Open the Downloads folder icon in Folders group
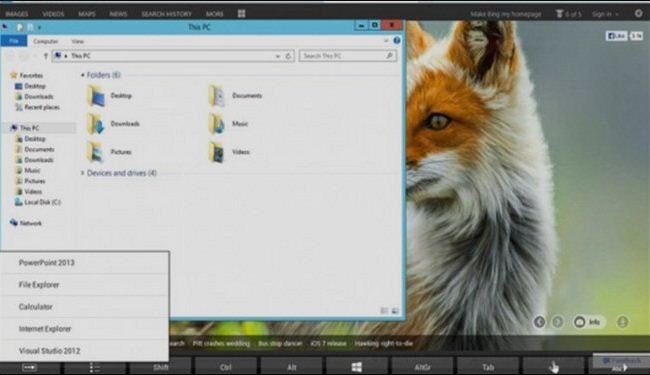The width and height of the screenshot is (650, 375). 96,124
